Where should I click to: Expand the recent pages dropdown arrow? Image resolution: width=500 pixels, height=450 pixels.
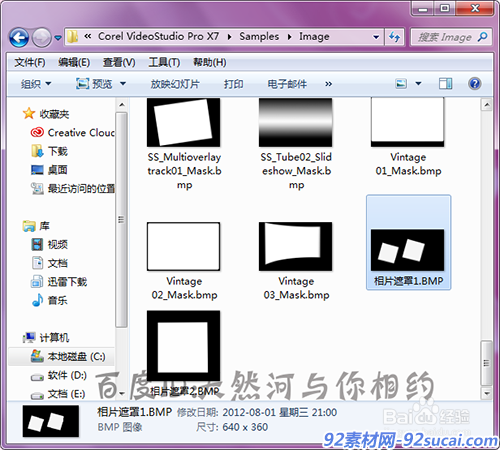(58, 38)
